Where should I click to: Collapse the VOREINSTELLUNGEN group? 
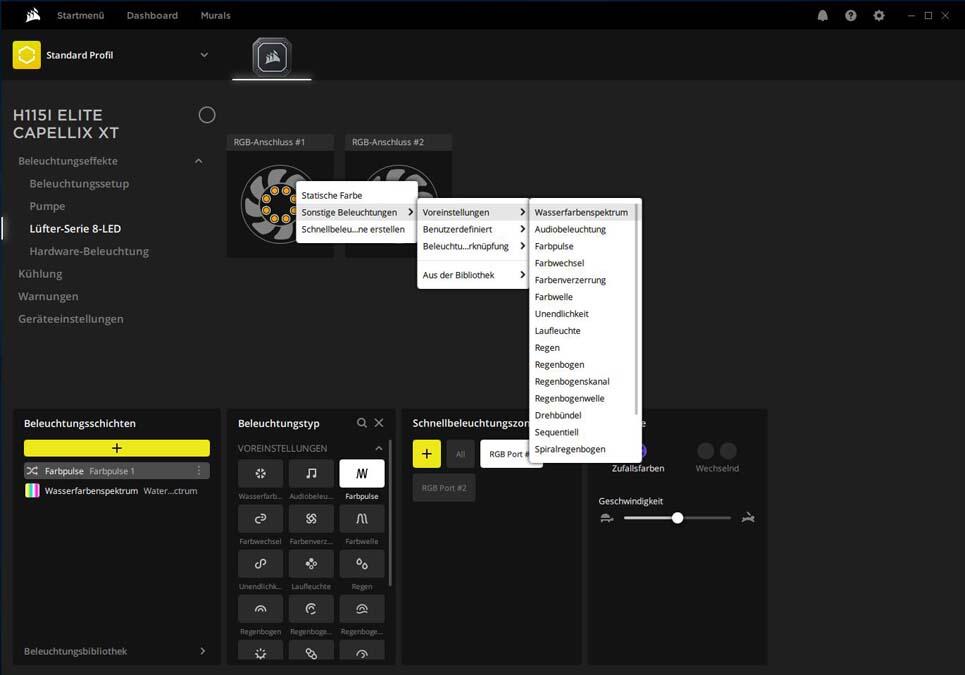coord(378,449)
